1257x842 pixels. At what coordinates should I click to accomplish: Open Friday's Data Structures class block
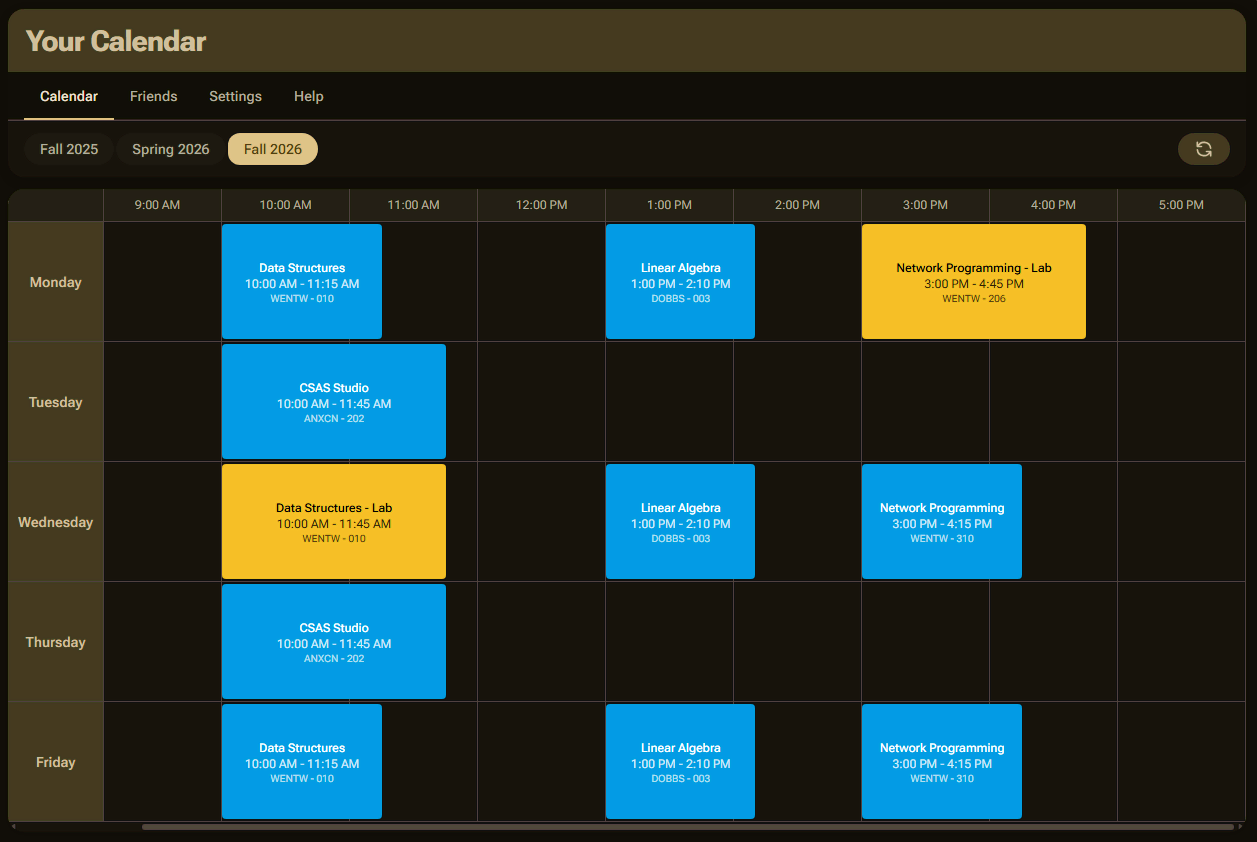pyautogui.click(x=302, y=762)
